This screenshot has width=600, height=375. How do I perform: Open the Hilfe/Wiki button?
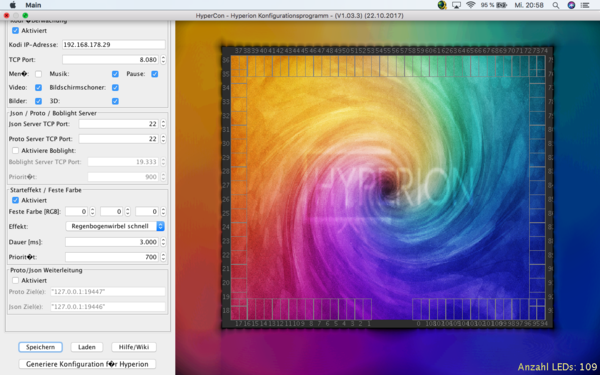coord(134,347)
